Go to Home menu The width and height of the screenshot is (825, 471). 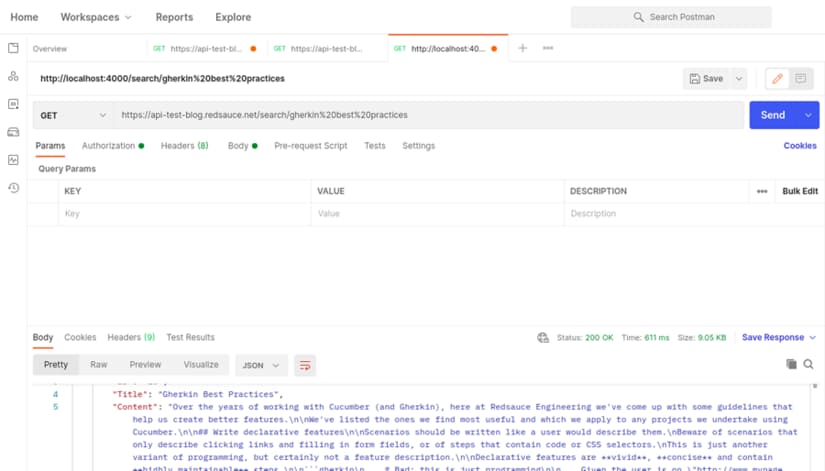point(24,17)
